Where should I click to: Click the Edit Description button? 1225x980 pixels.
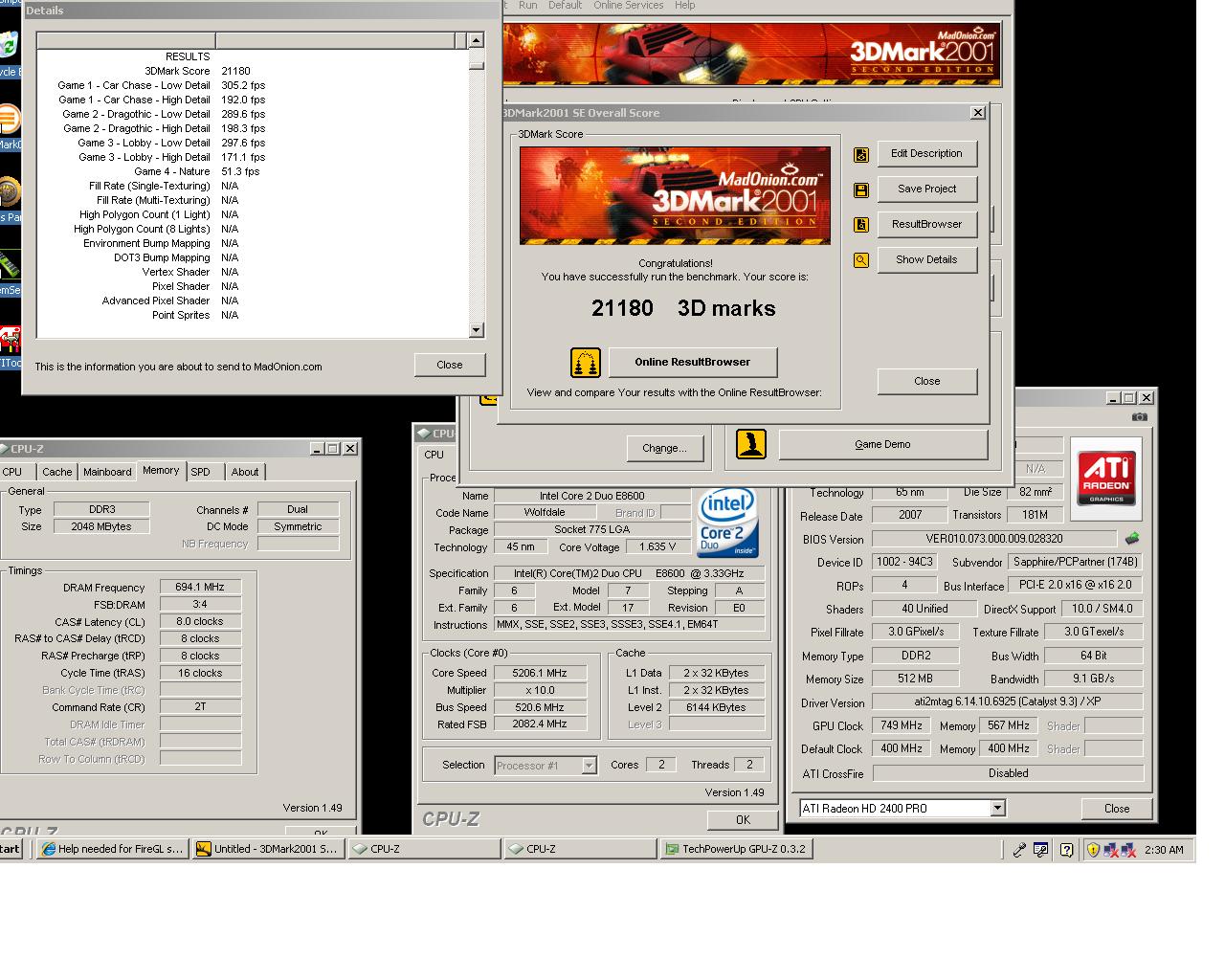pos(926,154)
